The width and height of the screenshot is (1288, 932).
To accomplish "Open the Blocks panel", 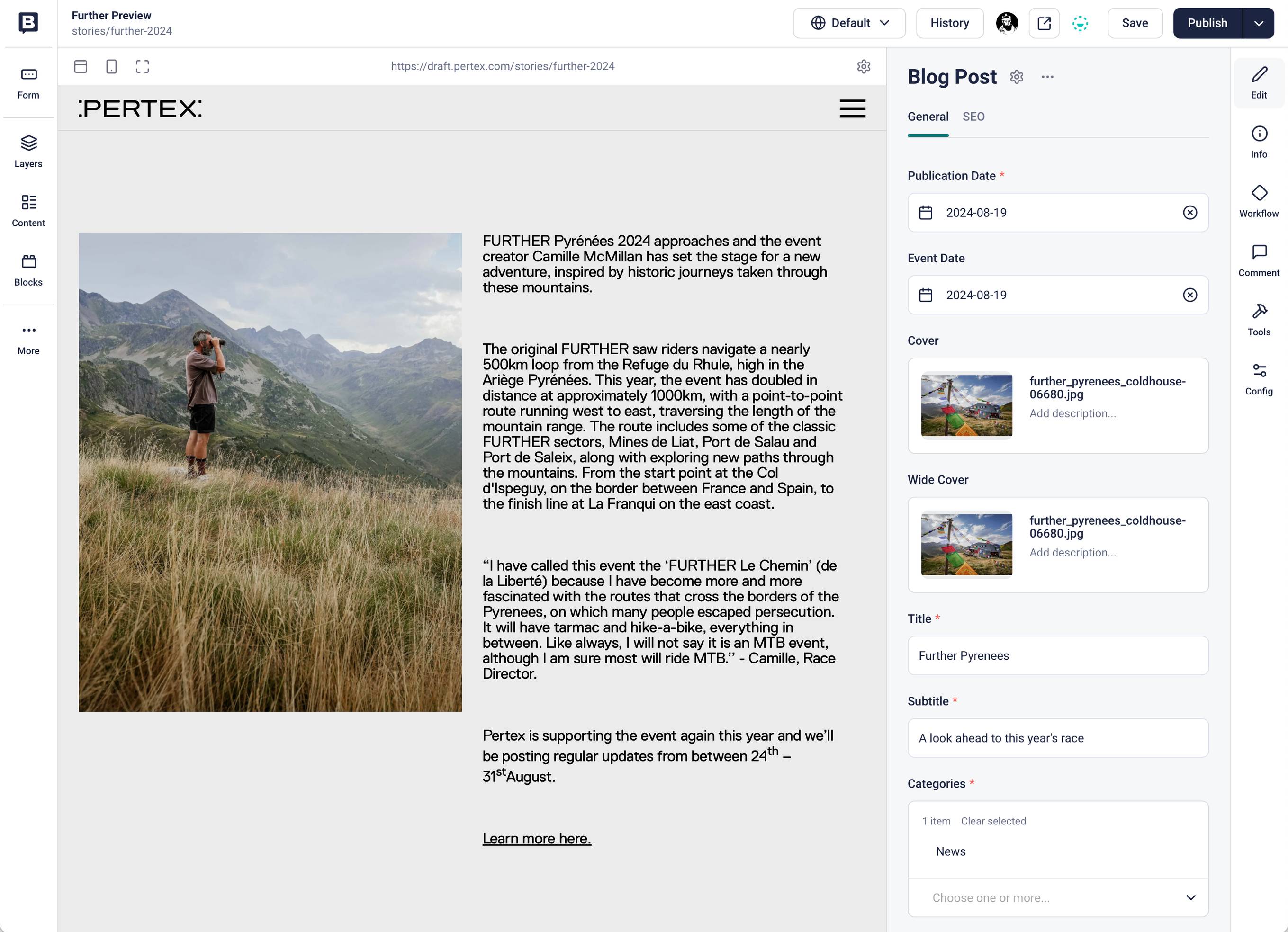I will tap(28, 270).
